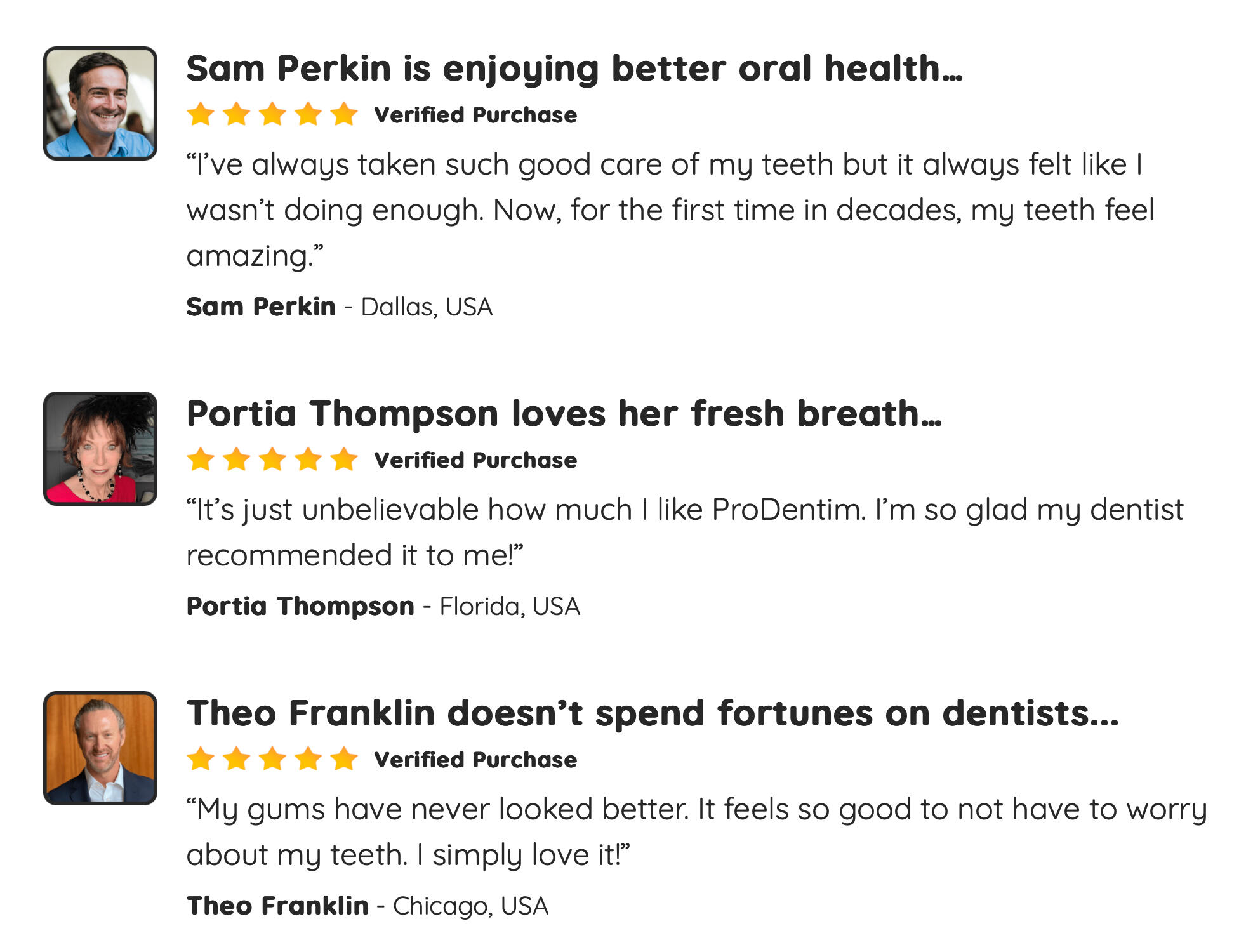Click fourth star in Sam Perkin's rating
This screenshot has width=1253, height=952.
[x=308, y=115]
